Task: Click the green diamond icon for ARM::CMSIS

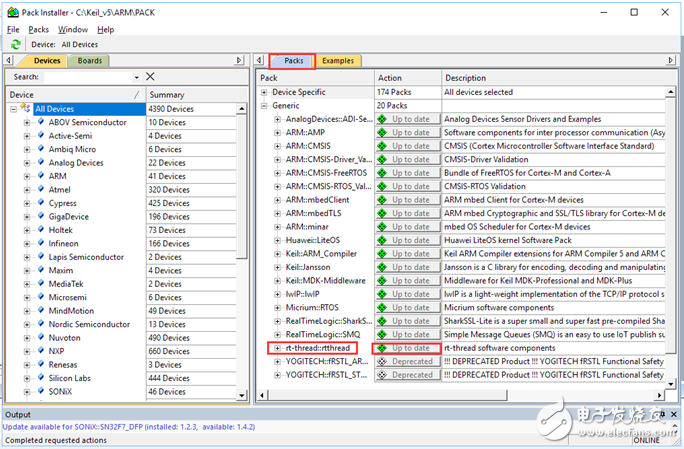Action: pos(383,146)
